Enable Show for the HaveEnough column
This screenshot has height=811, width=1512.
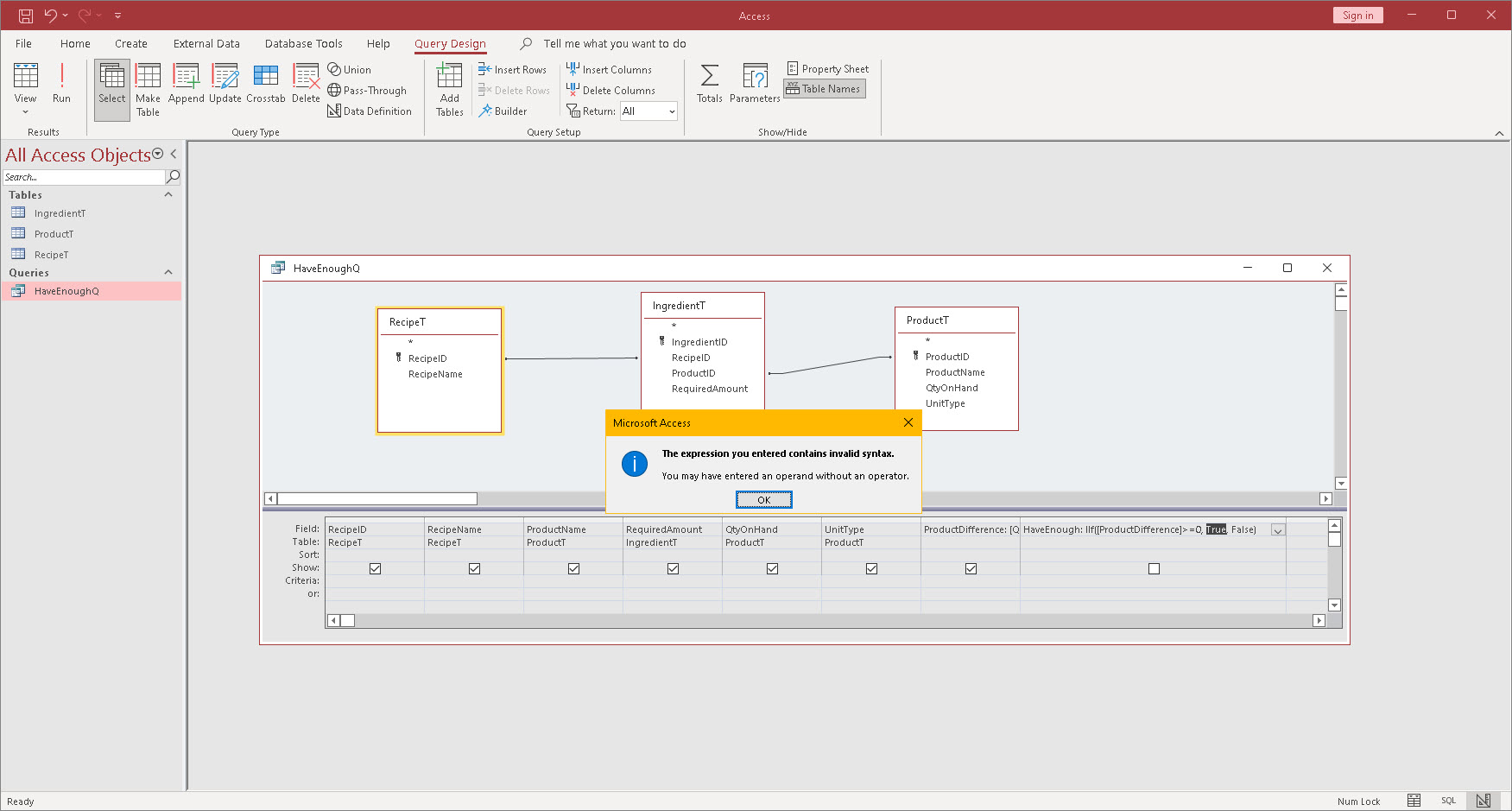pos(1154,567)
